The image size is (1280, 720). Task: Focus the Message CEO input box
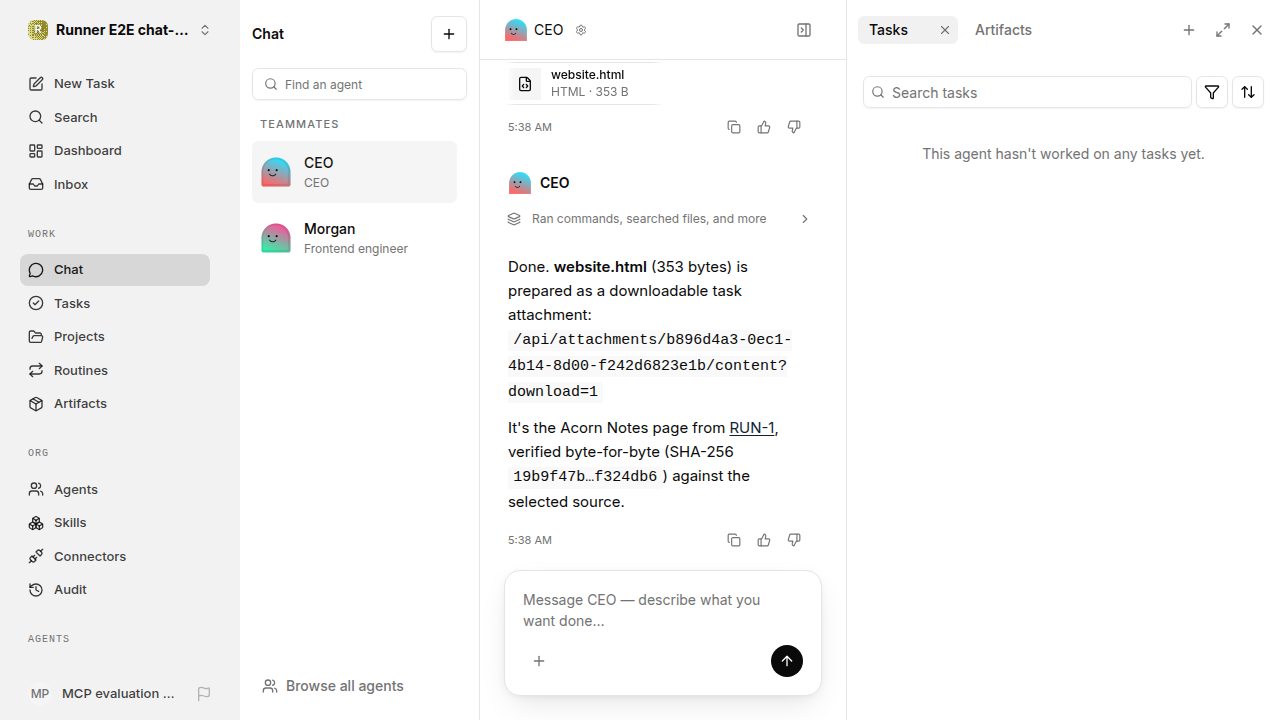click(x=662, y=610)
